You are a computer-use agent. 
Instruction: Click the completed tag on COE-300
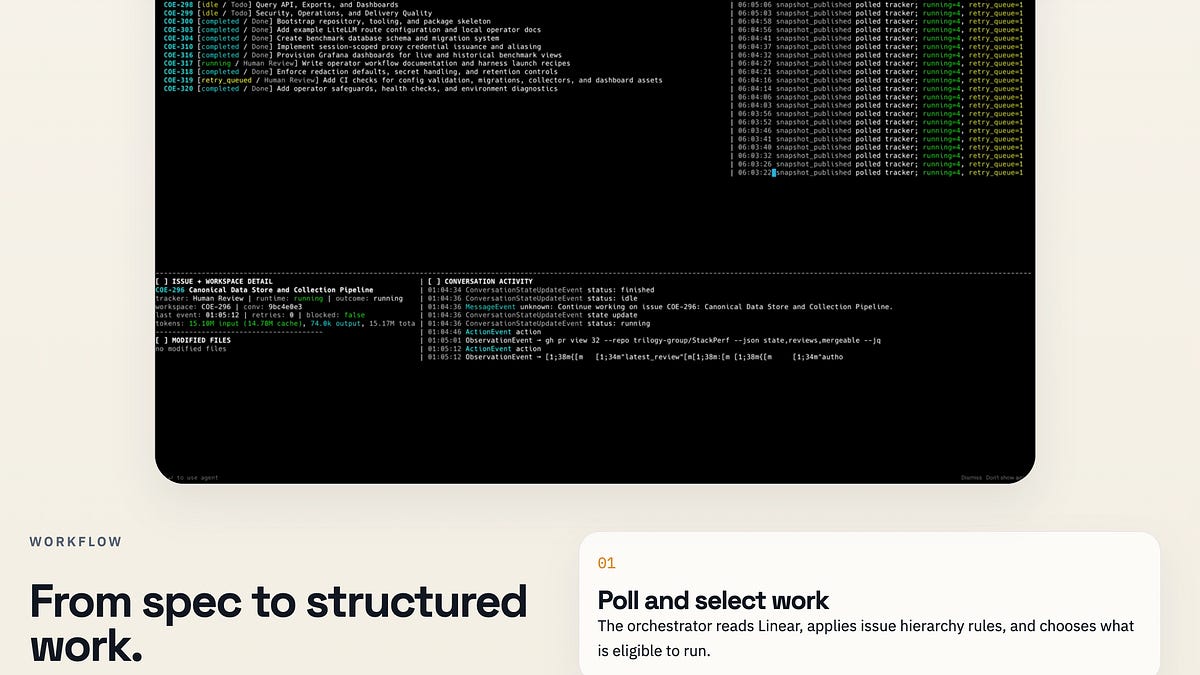(x=223, y=21)
